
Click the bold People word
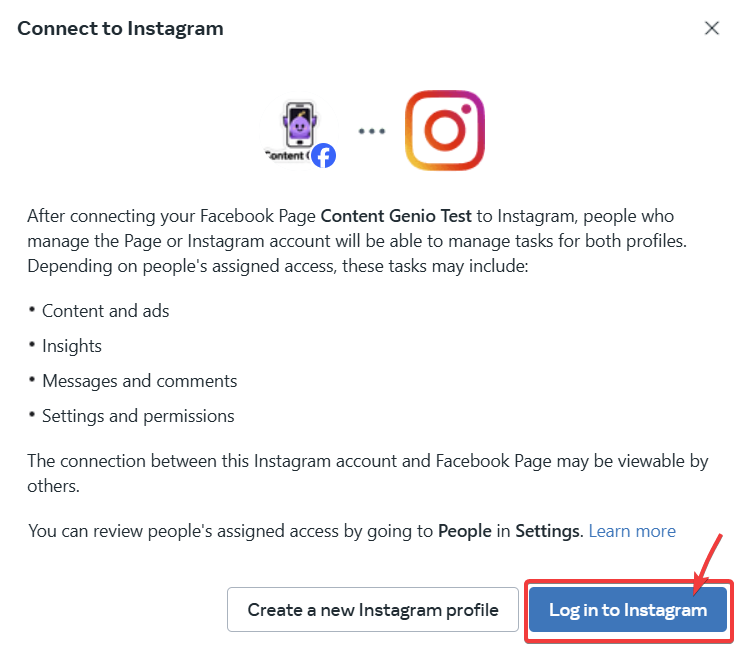tap(464, 531)
